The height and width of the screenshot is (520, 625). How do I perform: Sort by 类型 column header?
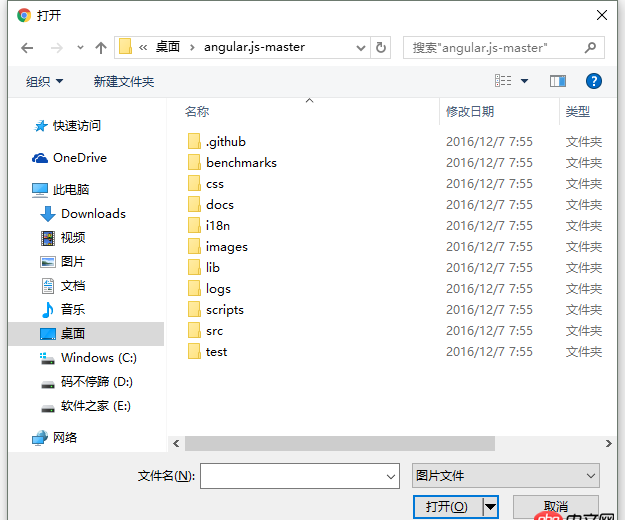[x=578, y=112]
